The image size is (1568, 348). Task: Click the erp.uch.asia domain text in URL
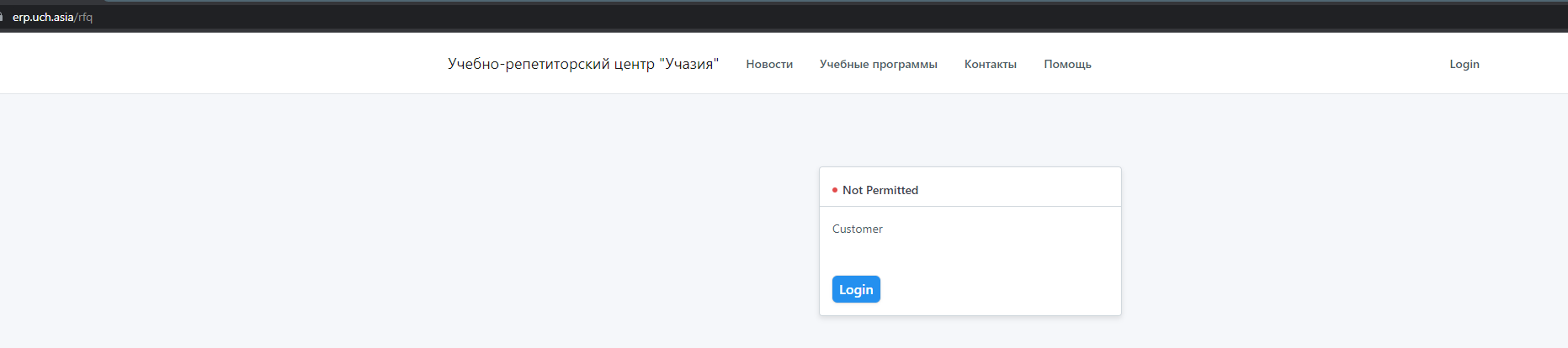(x=43, y=17)
